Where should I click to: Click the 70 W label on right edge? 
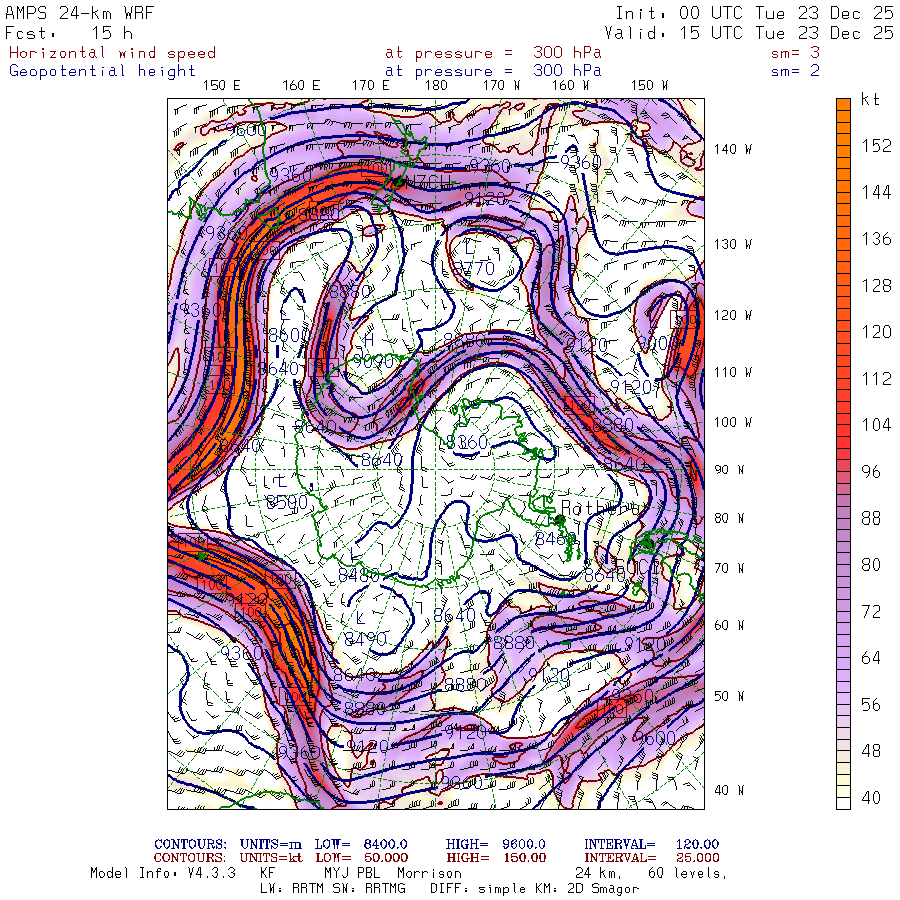[729, 568]
